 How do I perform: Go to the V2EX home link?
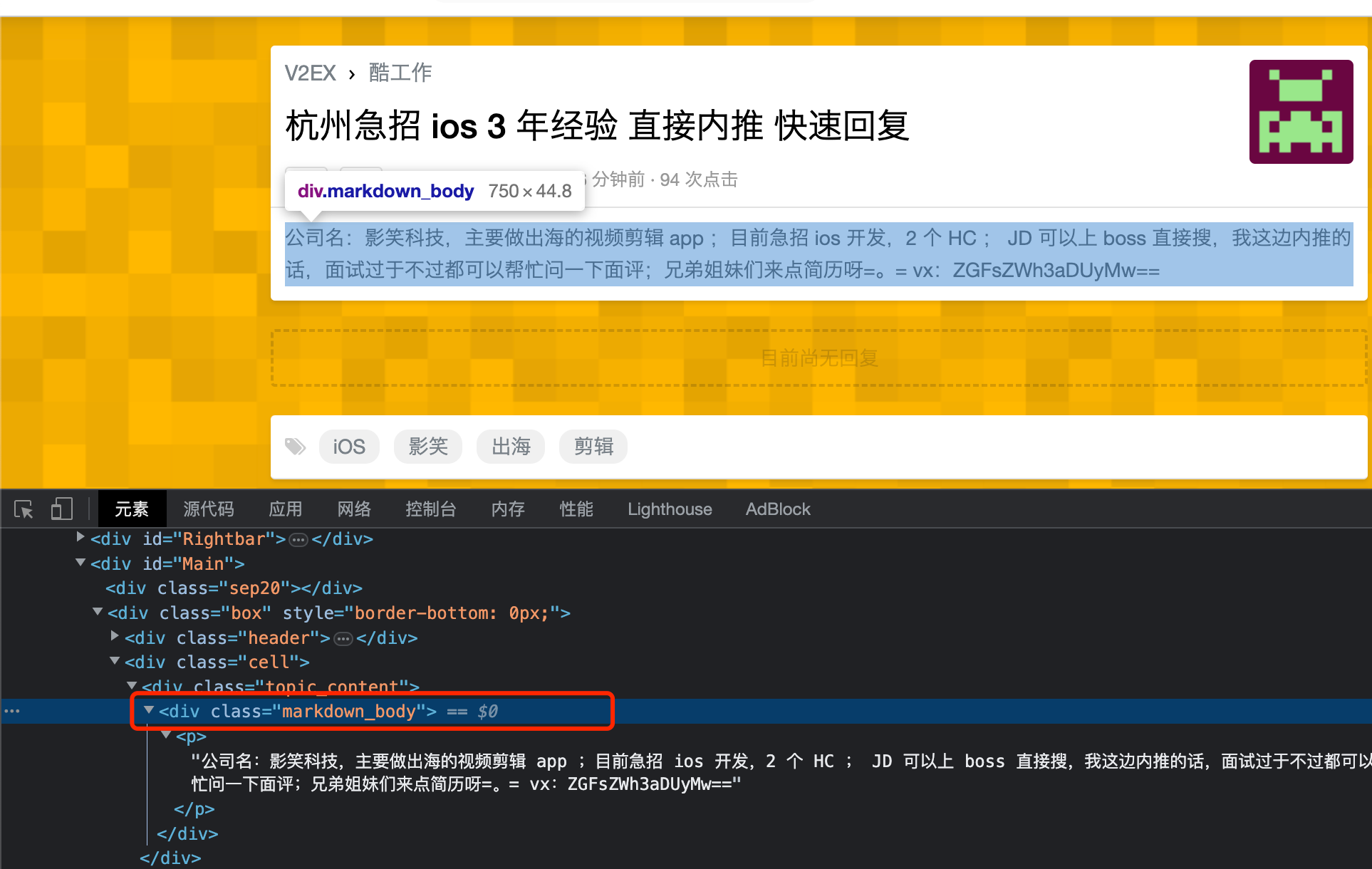pos(310,73)
